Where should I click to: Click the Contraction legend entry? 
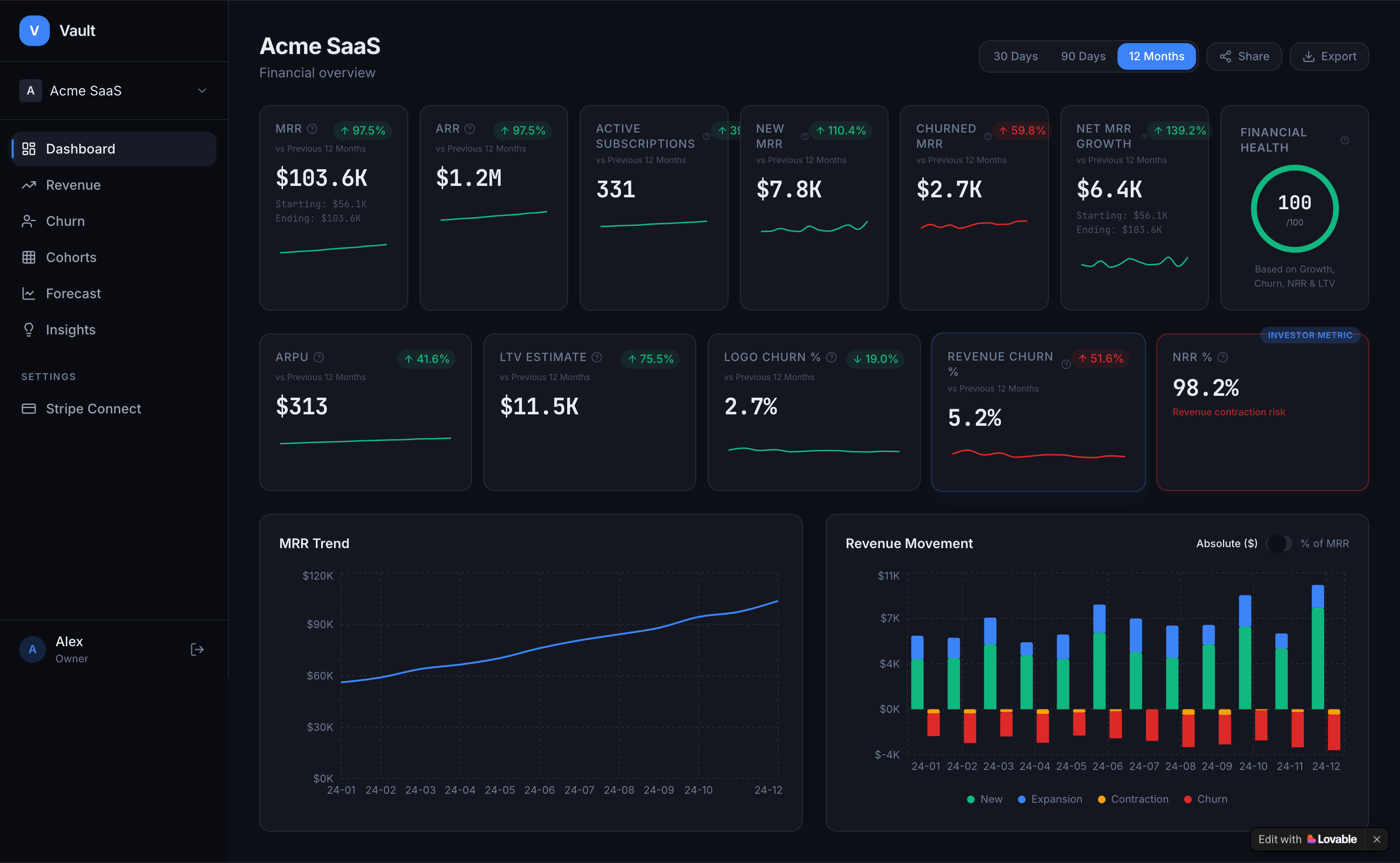(x=1133, y=799)
